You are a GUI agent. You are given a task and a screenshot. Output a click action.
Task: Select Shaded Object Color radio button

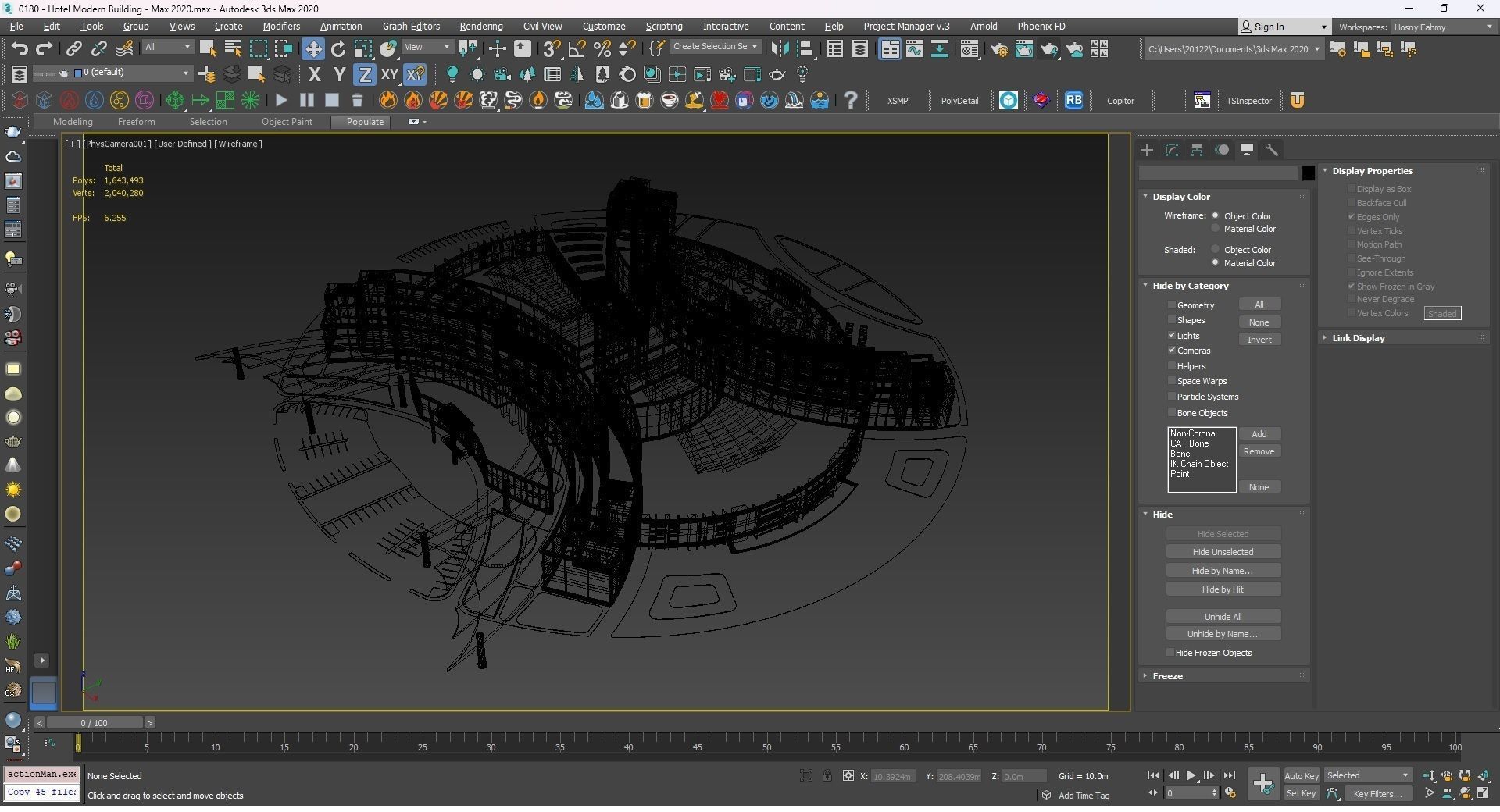point(1216,249)
